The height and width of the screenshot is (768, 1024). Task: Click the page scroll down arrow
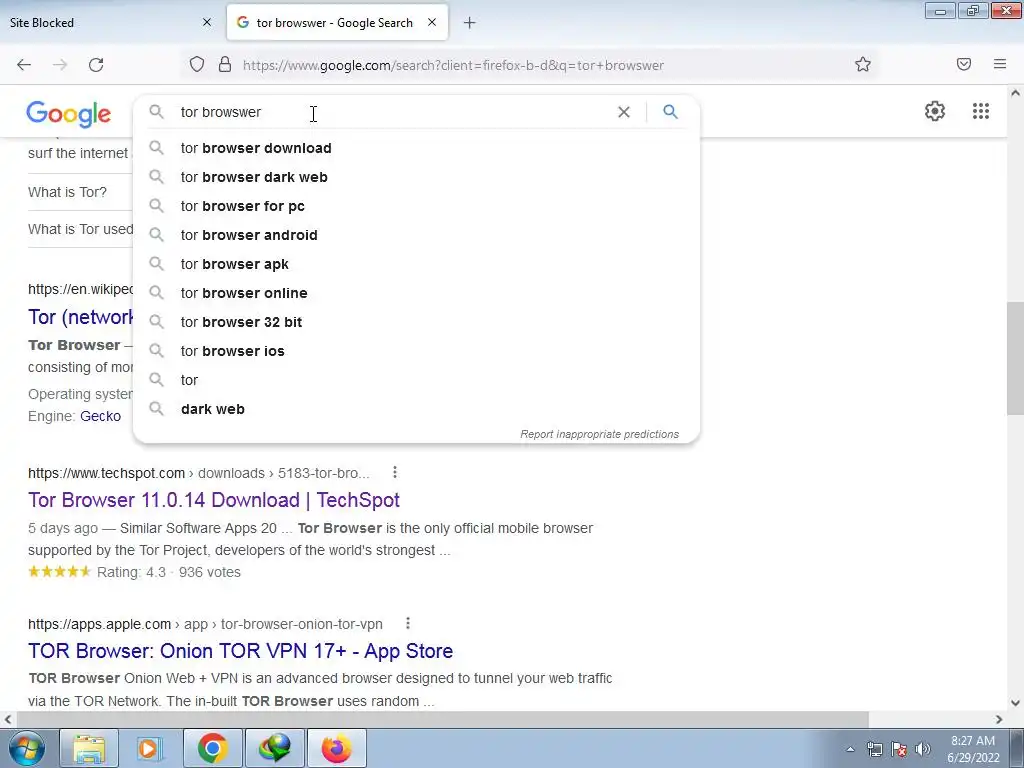pyautogui.click(x=1016, y=703)
